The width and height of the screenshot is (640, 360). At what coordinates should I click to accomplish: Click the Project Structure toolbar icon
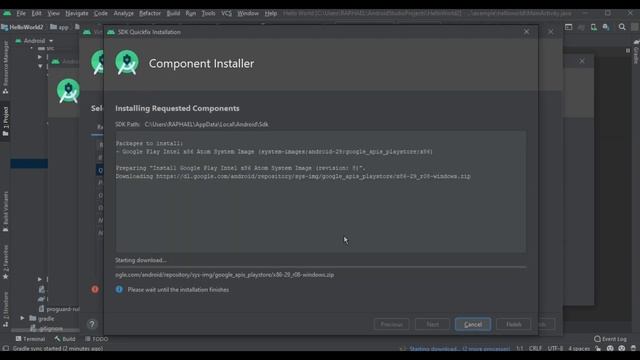pos(568,27)
